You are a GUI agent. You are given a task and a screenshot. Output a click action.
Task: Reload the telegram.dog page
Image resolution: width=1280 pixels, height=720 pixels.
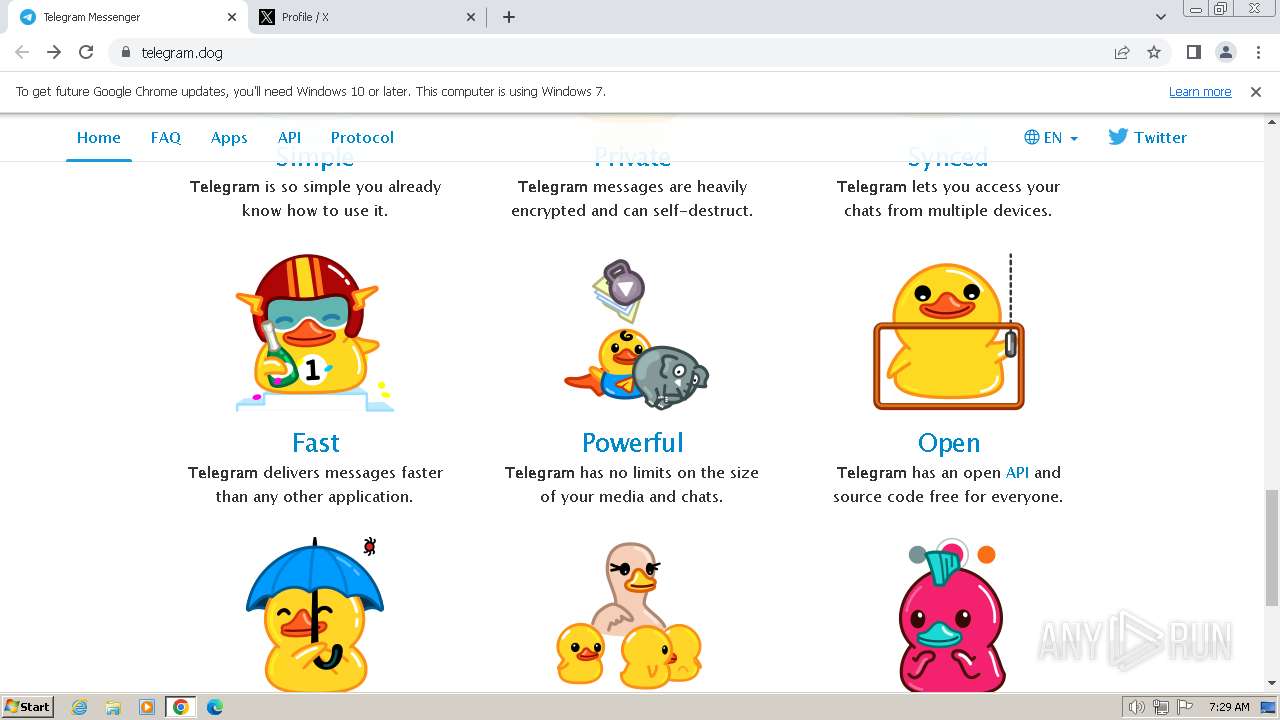click(86, 52)
